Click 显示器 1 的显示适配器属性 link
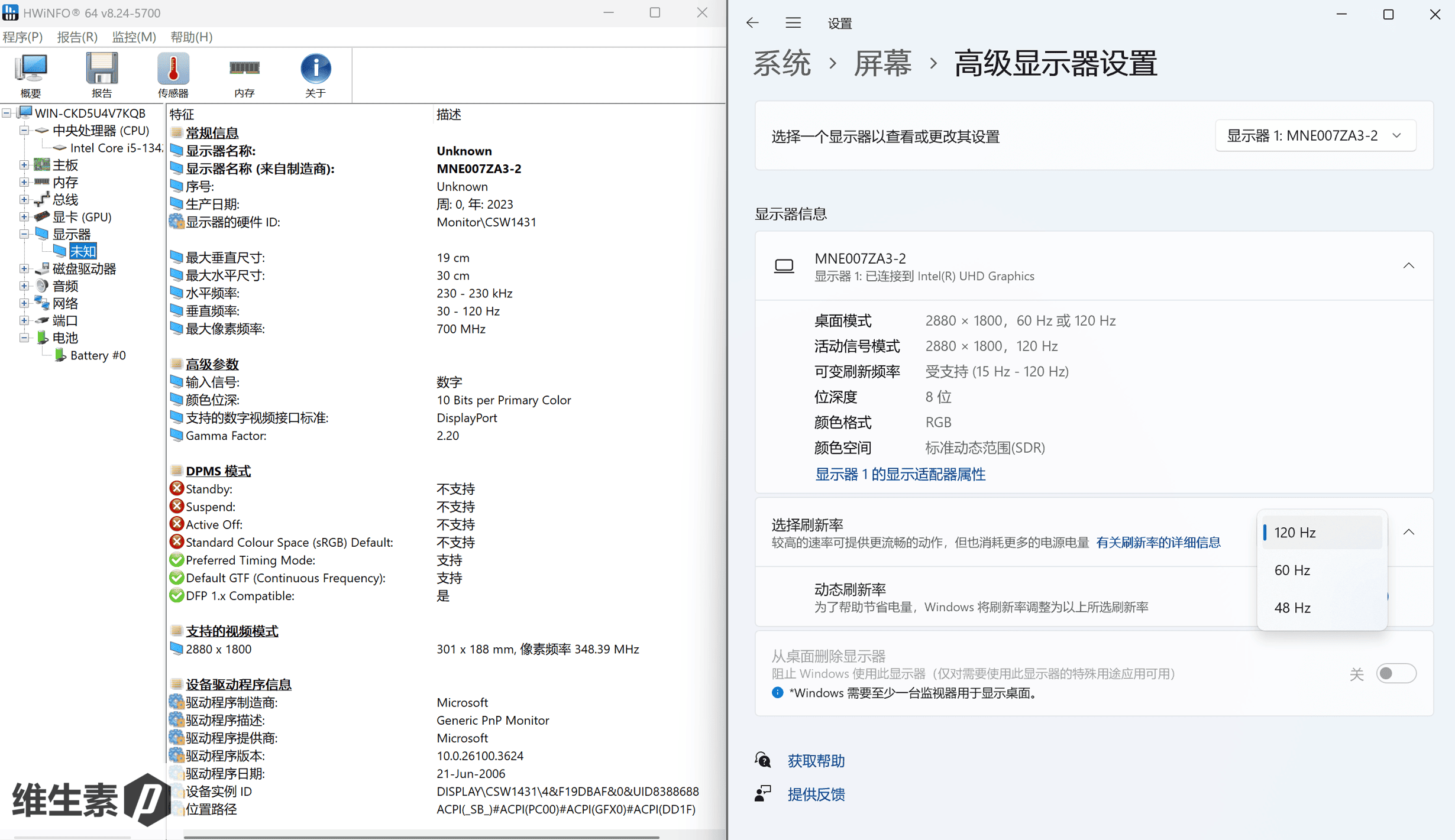This screenshot has height=840, width=1455. [900, 474]
